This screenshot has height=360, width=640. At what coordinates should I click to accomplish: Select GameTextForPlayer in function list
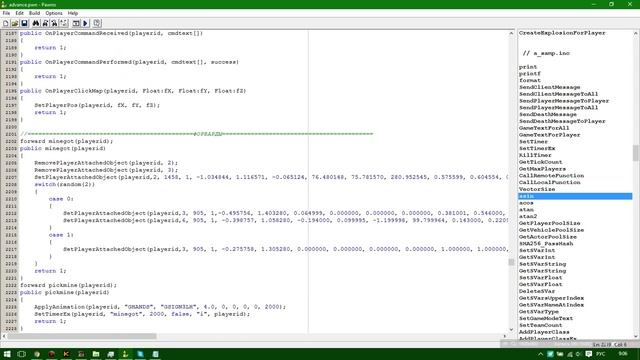(549, 135)
